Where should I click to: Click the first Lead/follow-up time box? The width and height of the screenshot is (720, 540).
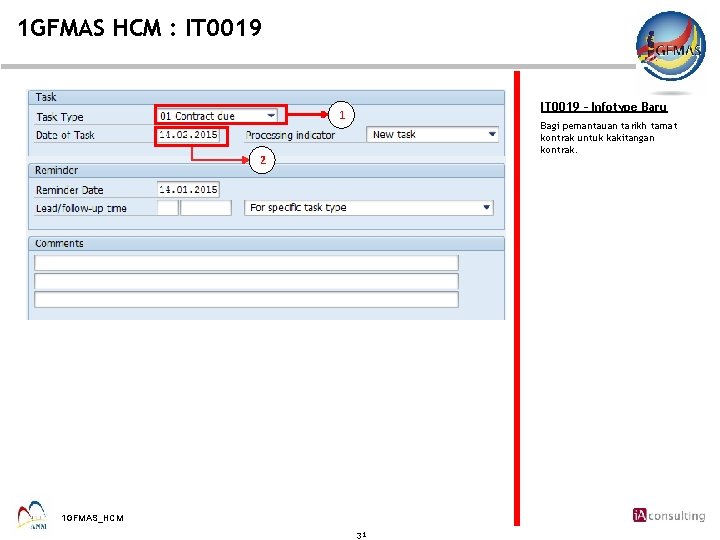tap(168, 208)
